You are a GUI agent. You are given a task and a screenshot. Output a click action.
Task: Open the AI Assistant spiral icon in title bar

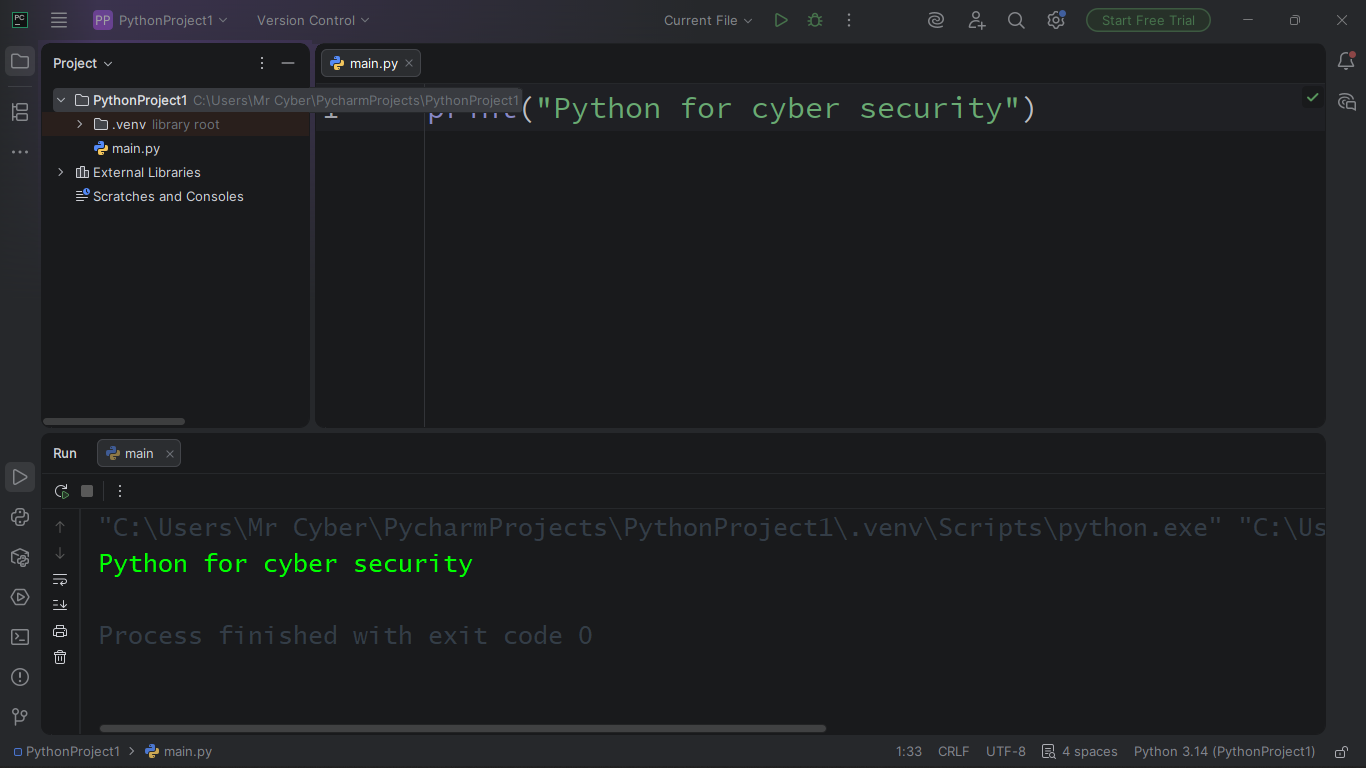(936, 20)
